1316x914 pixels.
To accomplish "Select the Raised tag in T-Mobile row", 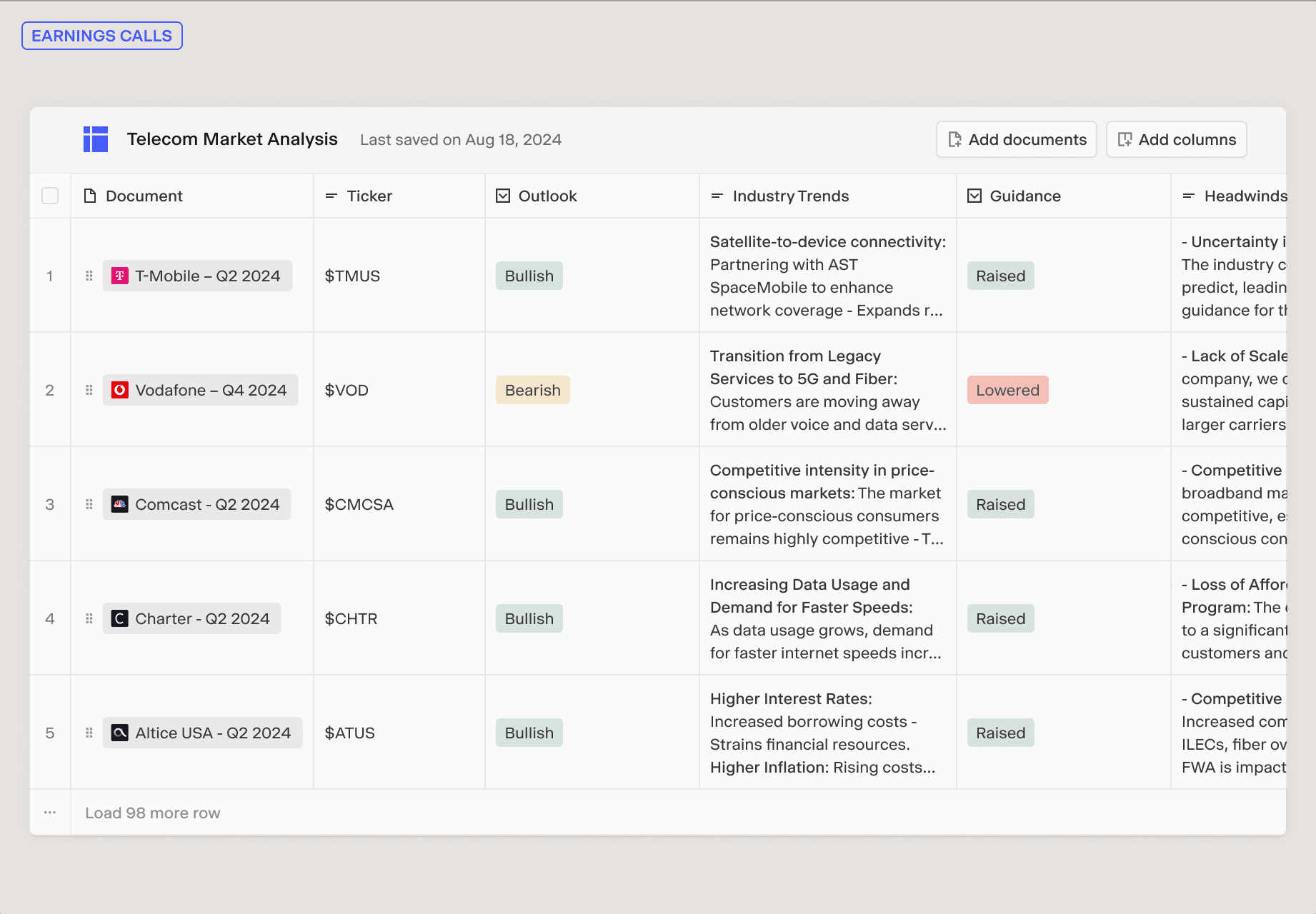I will pyautogui.click(x=1001, y=276).
